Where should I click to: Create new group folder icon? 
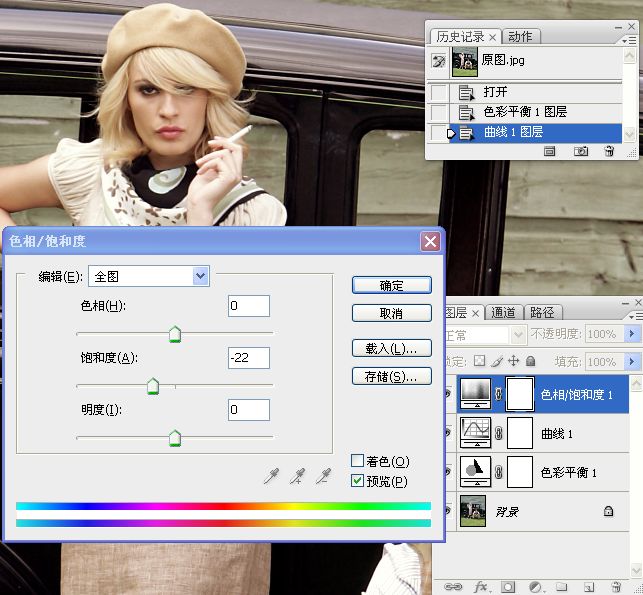tap(561, 587)
